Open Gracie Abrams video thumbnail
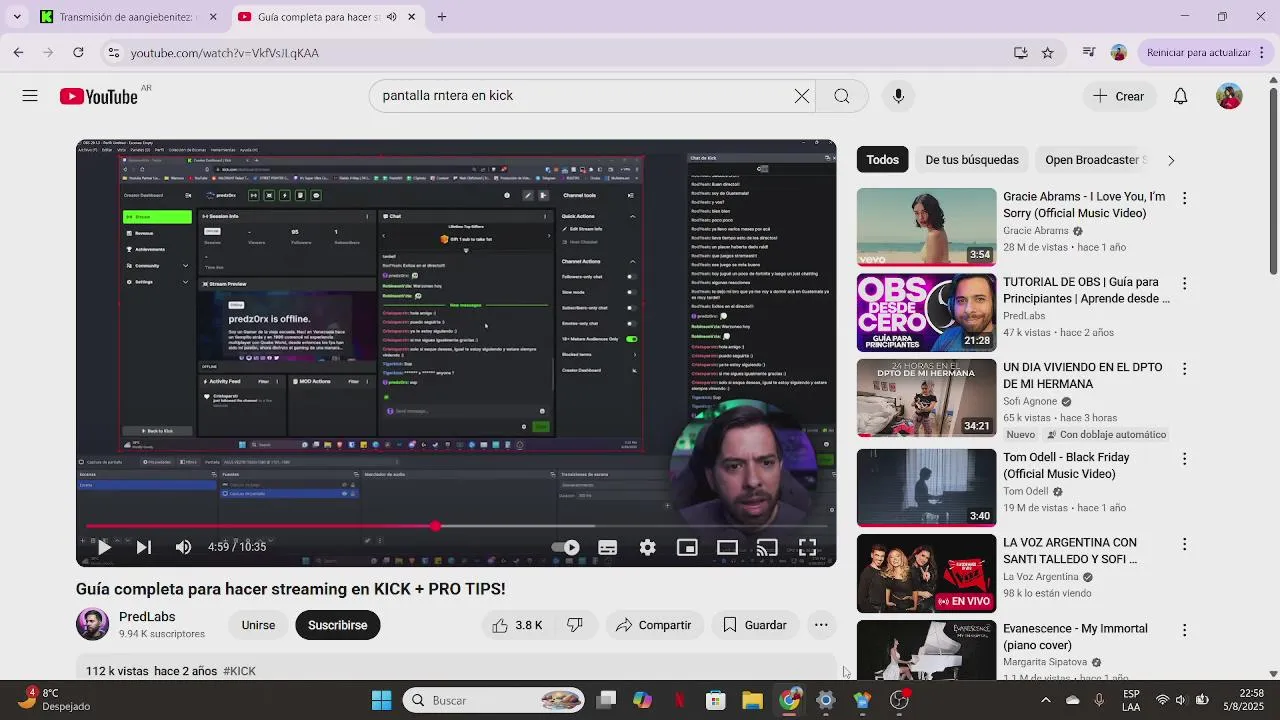This screenshot has width=1280, height=720. click(926, 227)
